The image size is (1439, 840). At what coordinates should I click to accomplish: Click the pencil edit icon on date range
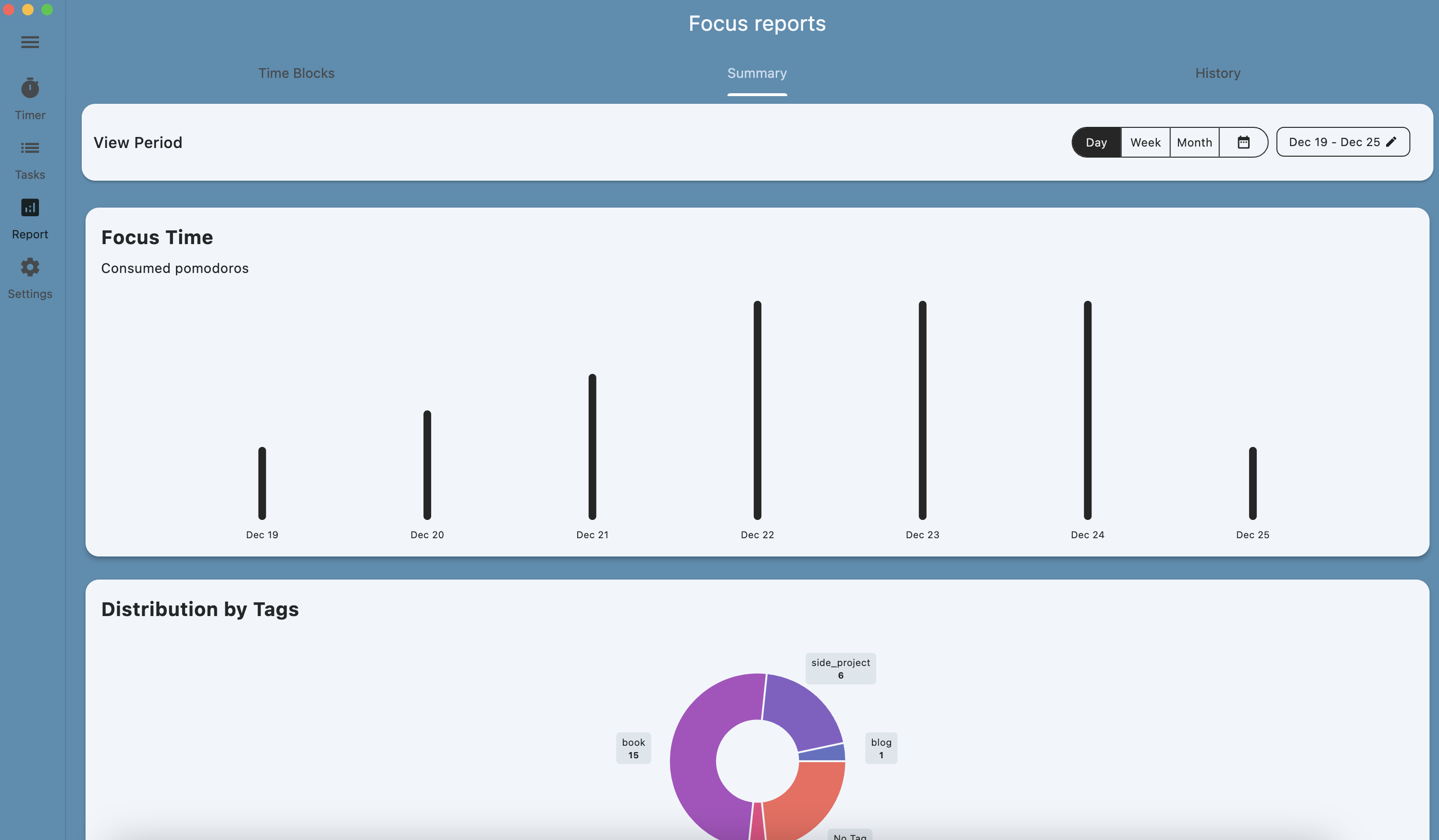[x=1391, y=142]
